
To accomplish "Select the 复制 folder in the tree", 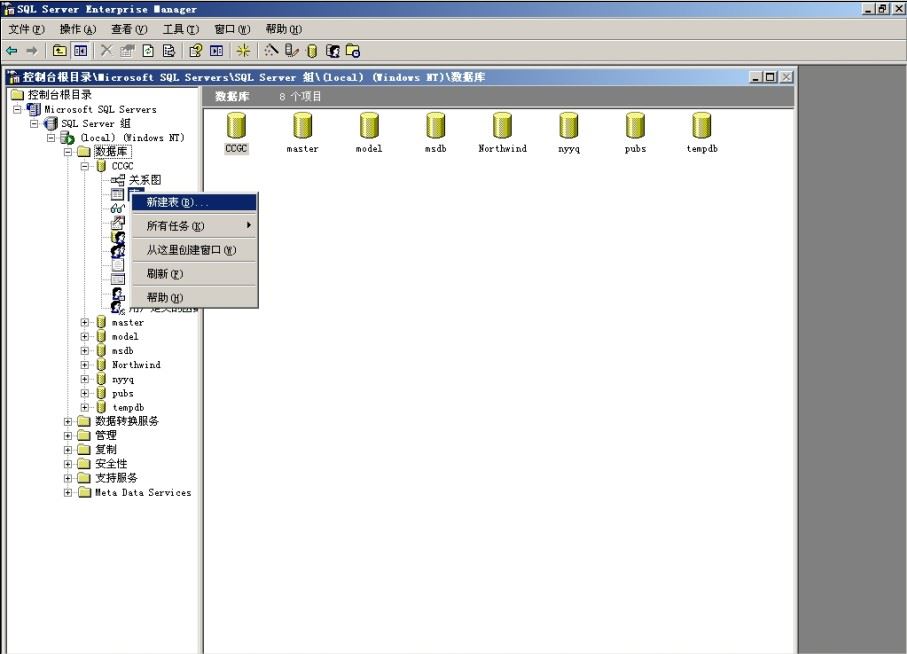I will [x=105, y=449].
